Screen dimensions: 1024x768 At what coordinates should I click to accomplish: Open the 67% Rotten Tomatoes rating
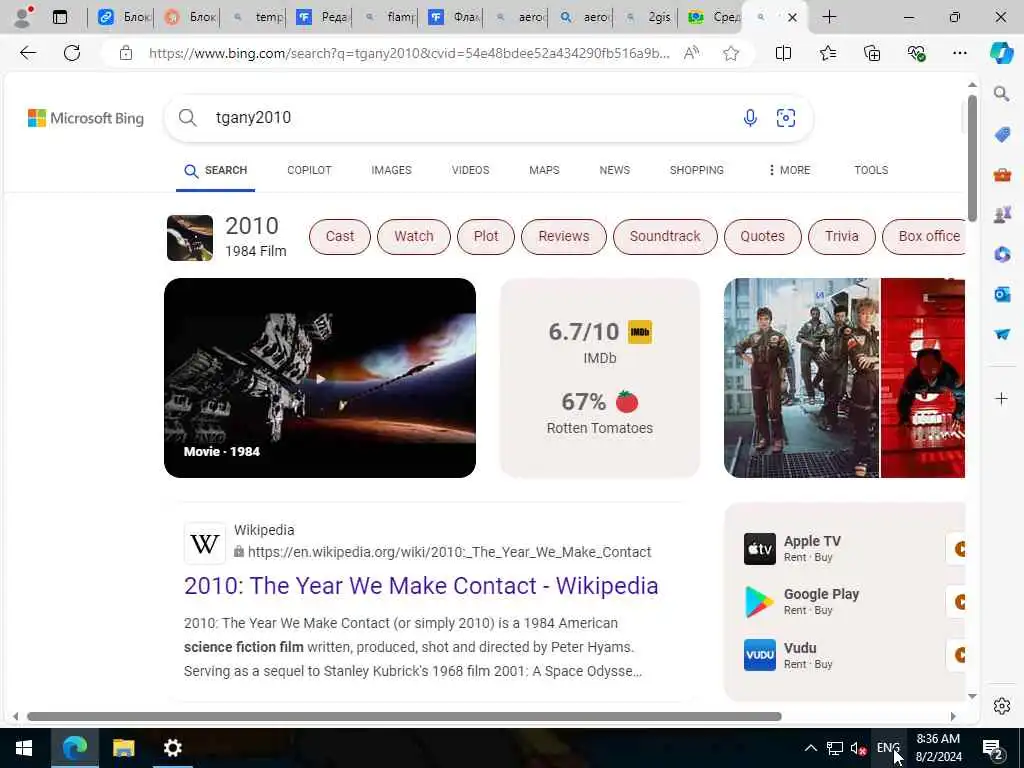(600, 413)
